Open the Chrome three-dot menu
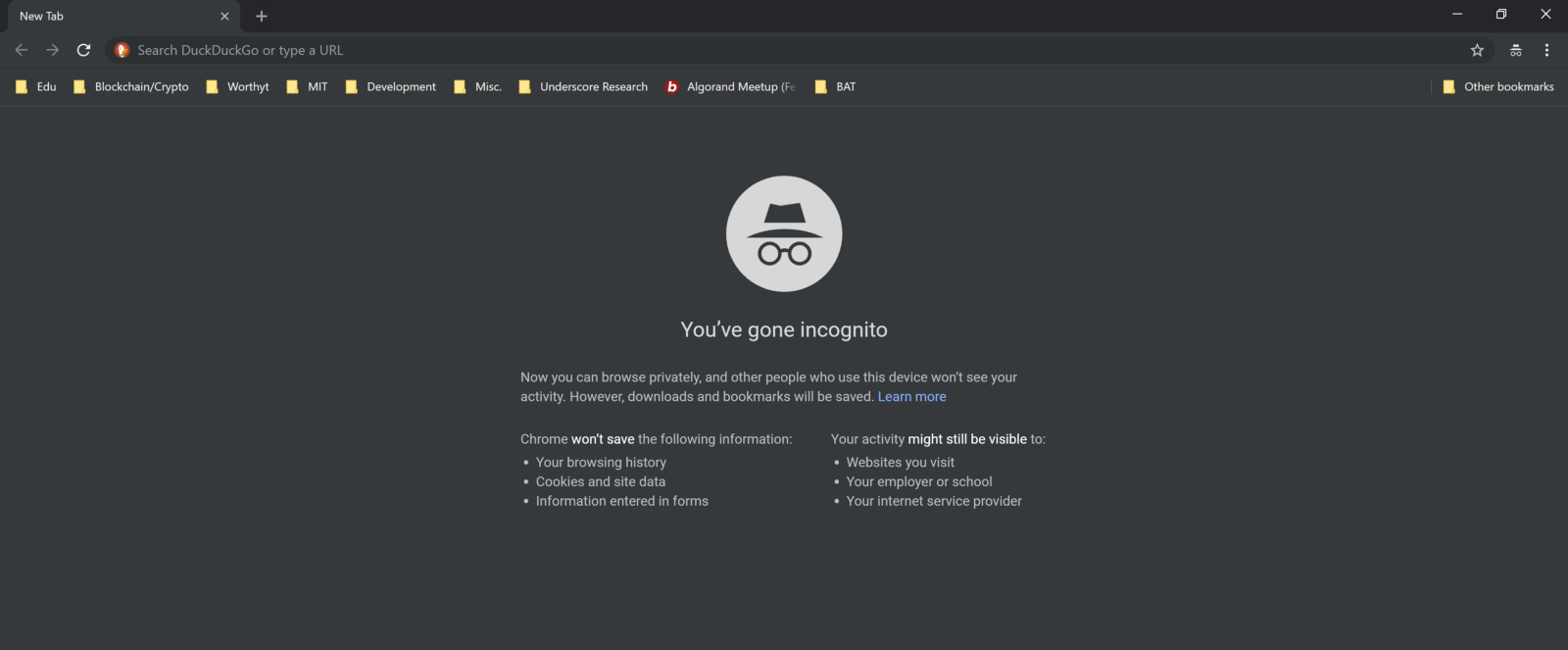The height and width of the screenshot is (650, 1568). tap(1546, 50)
